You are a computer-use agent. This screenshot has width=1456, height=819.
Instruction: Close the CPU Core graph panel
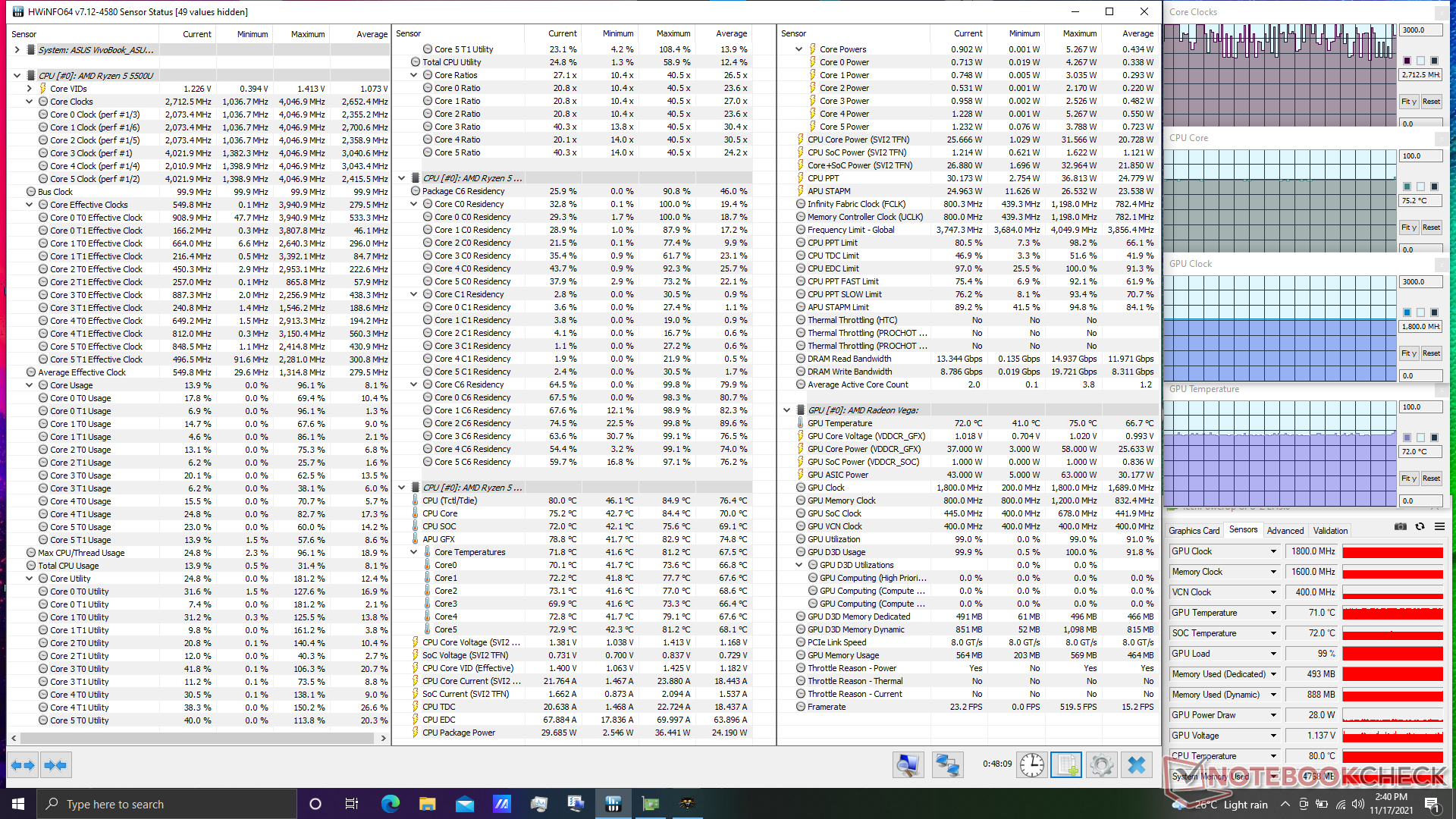(1442, 139)
